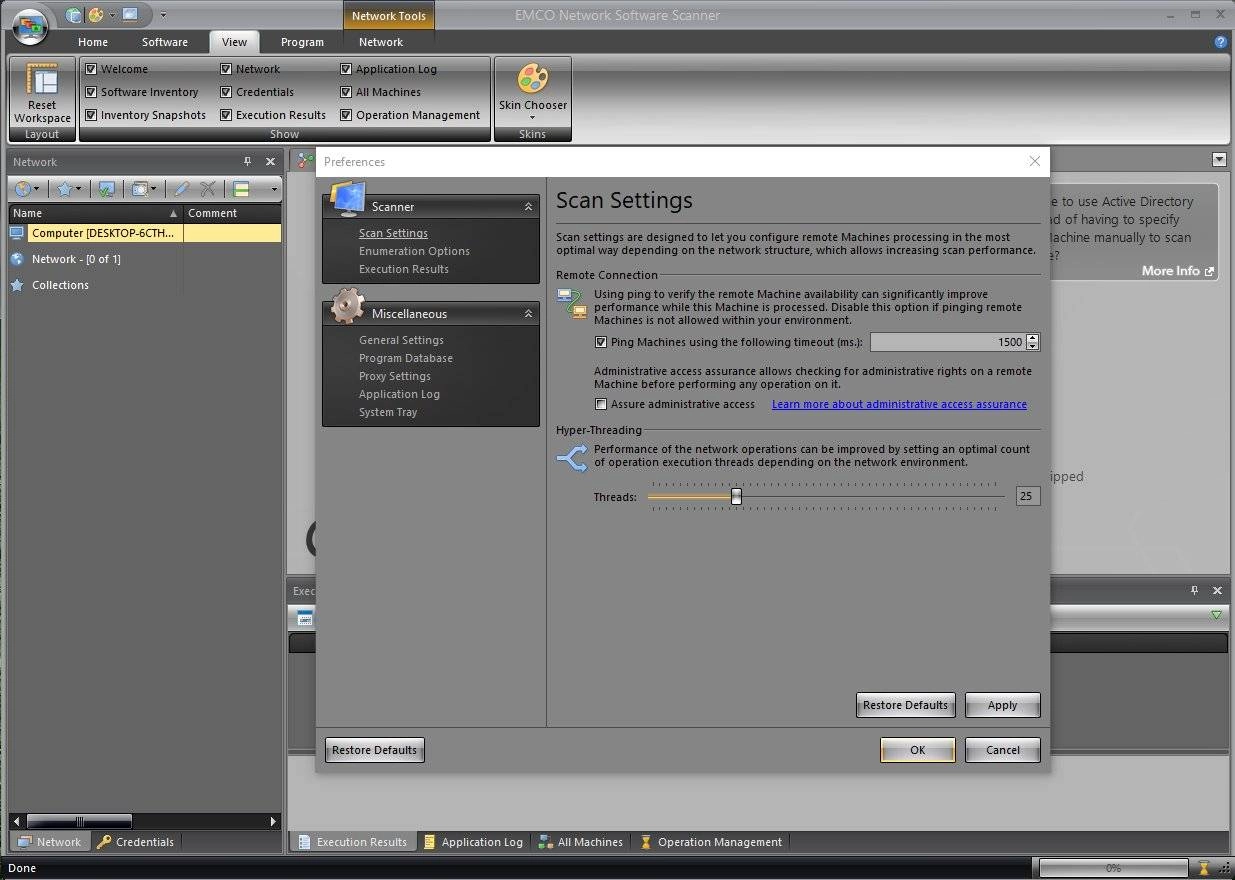Click the Network panel horizontal scrollbar
This screenshot has width=1235, height=880.
tap(146, 821)
